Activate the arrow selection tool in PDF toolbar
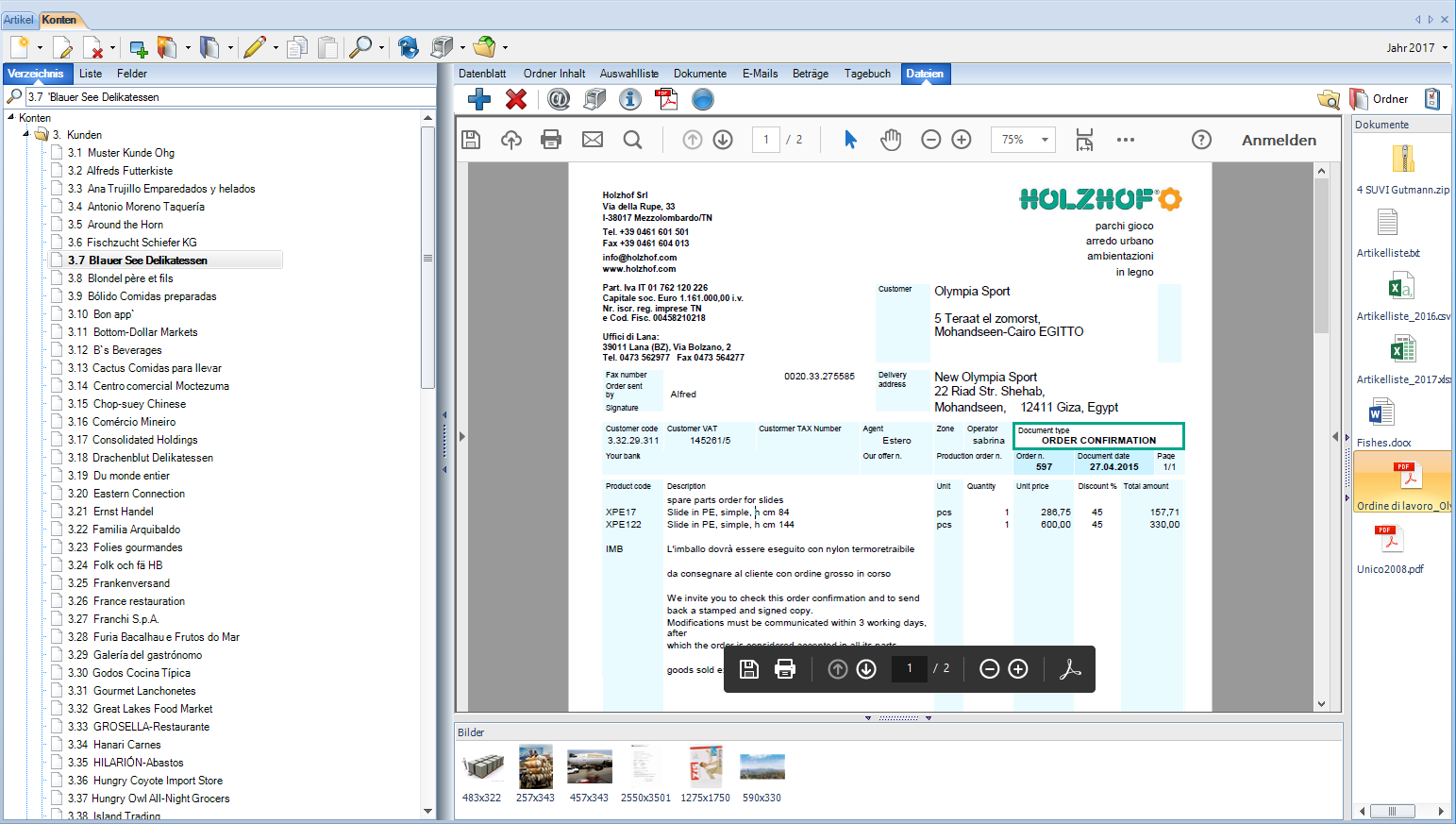 pos(850,140)
